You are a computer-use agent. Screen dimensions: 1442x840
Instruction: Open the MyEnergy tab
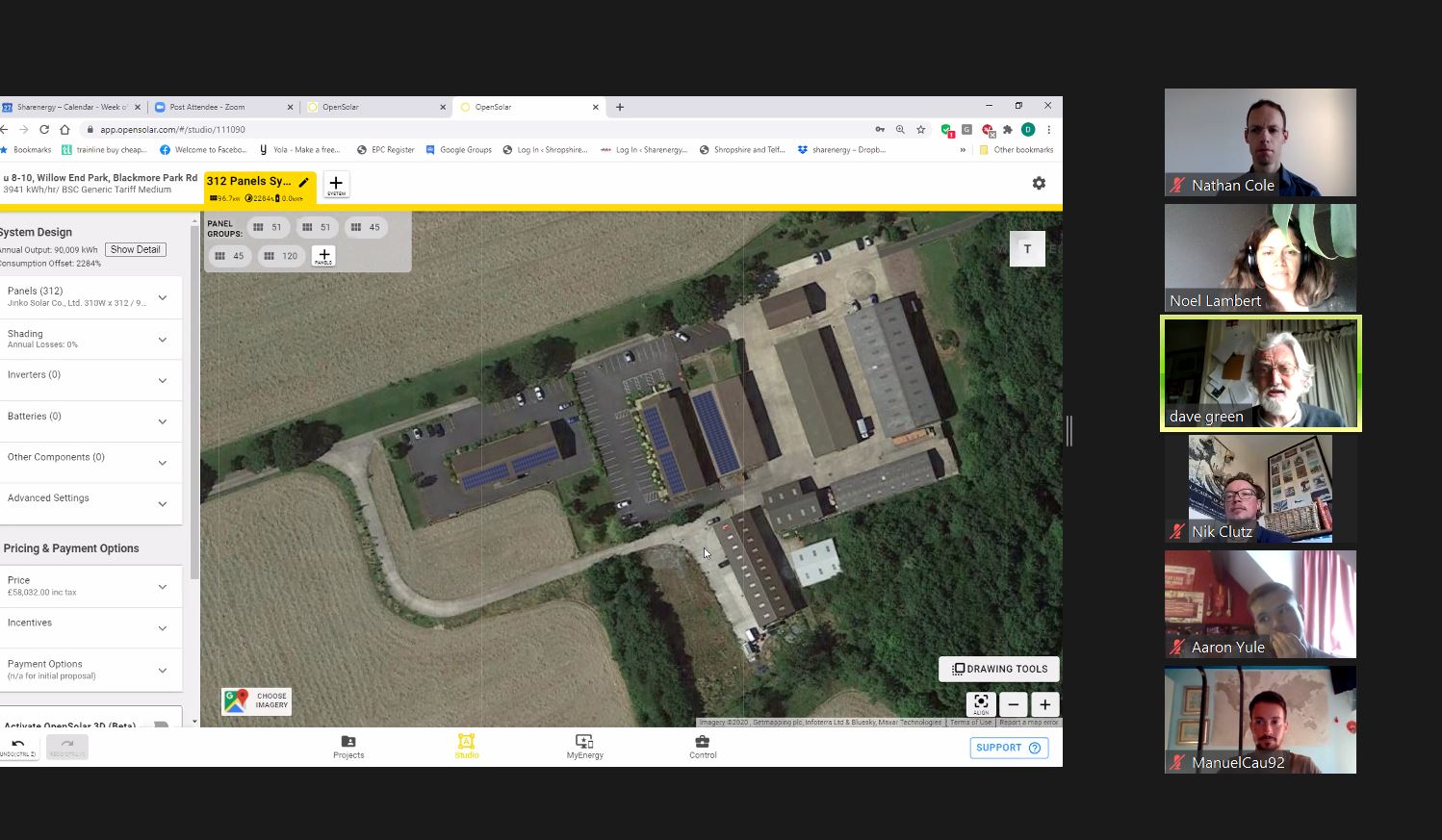584,747
